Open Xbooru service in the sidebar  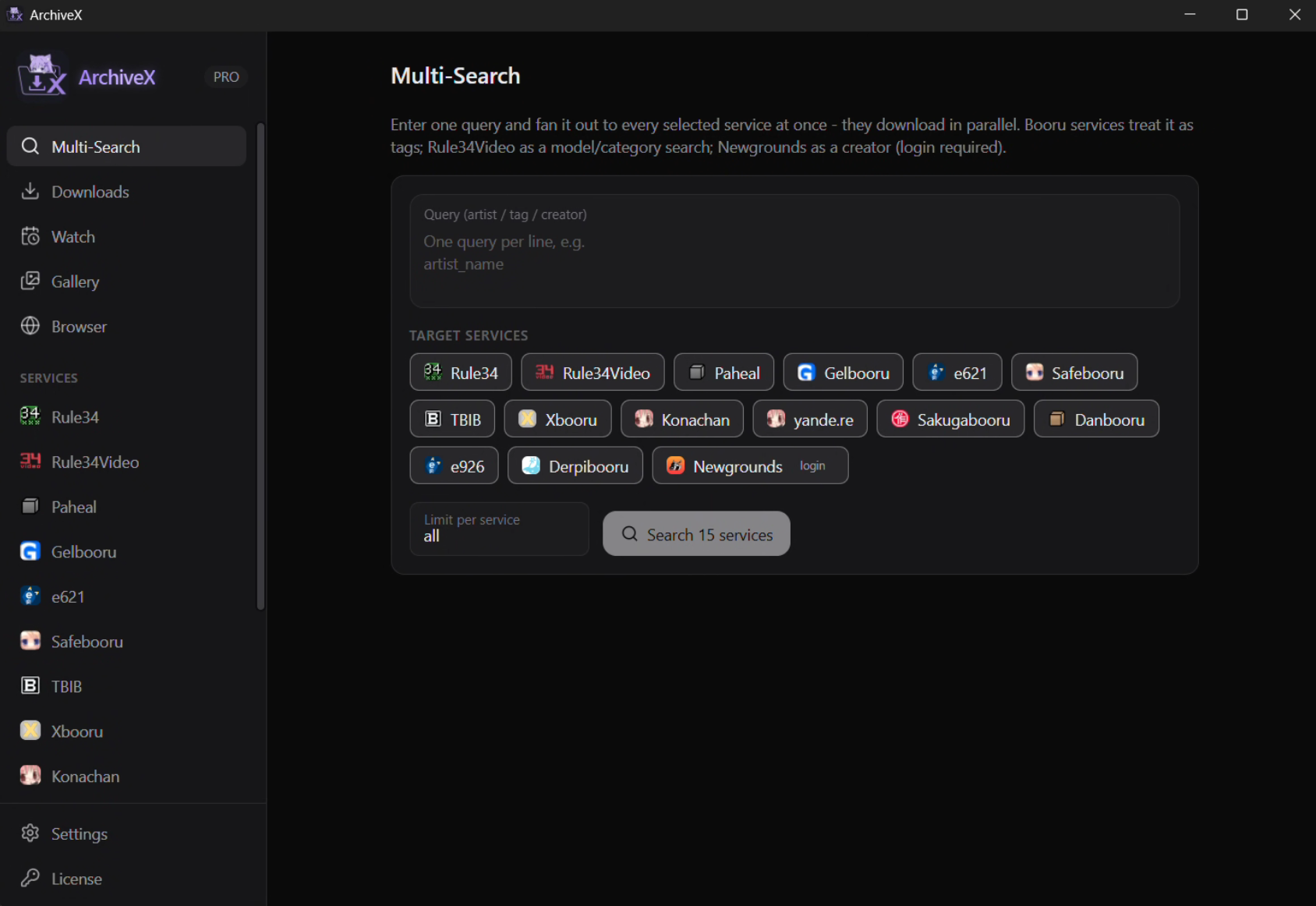point(126,731)
